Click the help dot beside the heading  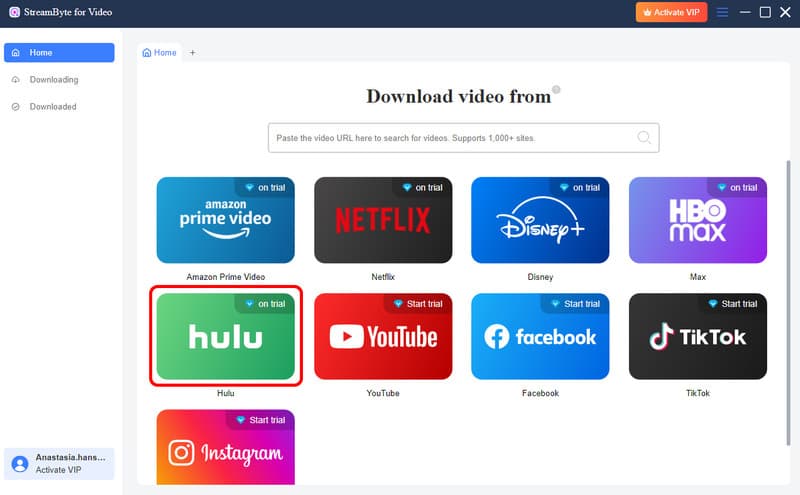[x=556, y=89]
